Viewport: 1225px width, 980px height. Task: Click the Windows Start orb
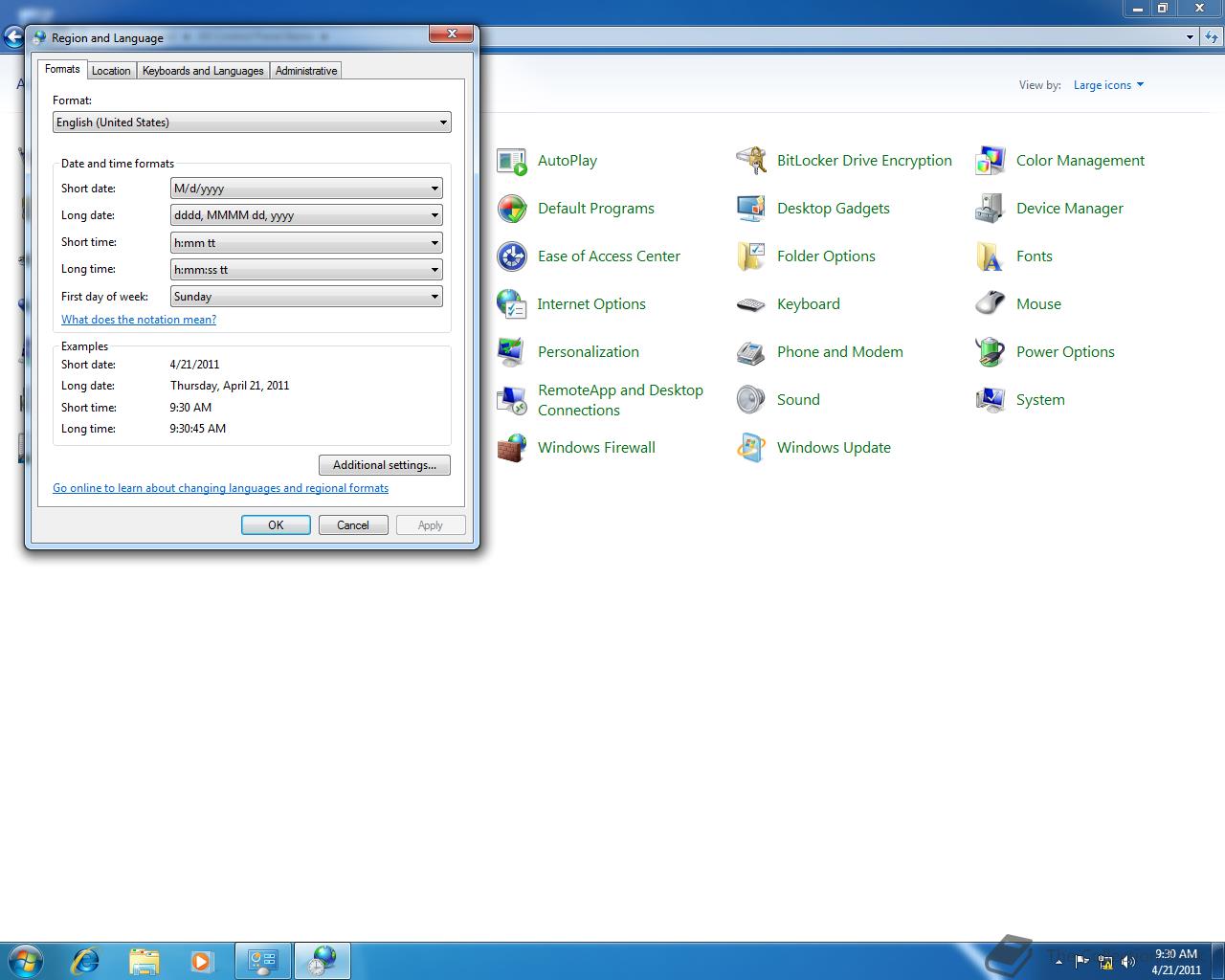tap(26, 961)
